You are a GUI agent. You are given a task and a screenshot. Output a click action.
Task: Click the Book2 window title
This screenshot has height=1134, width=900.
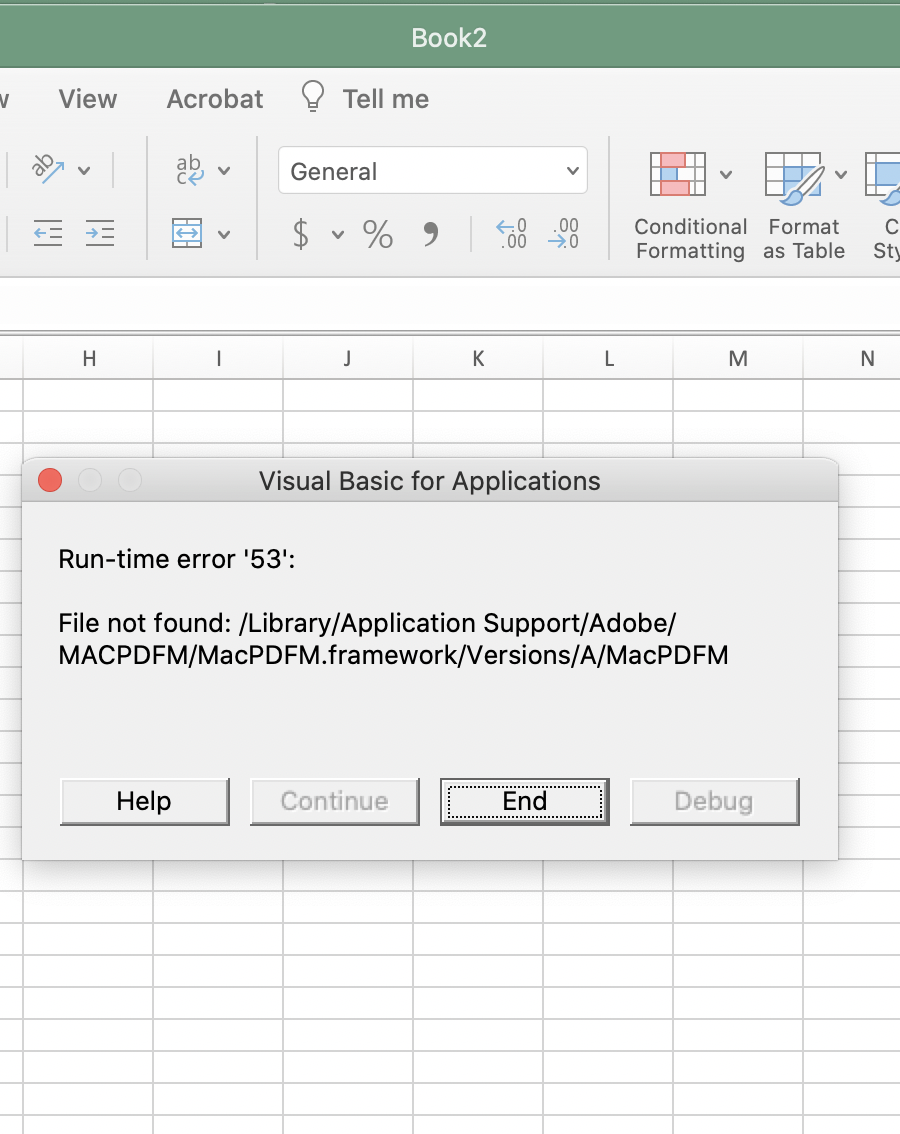point(449,38)
